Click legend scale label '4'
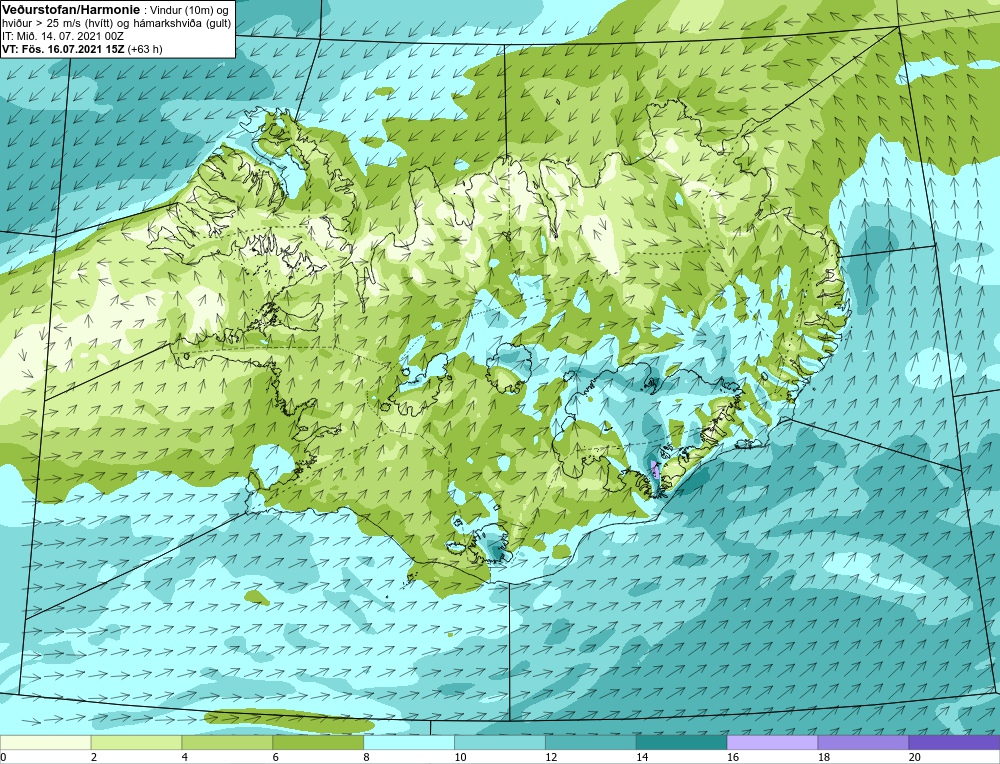This screenshot has width=1000, height=764. pyautogui.click(x=185, y=757)
